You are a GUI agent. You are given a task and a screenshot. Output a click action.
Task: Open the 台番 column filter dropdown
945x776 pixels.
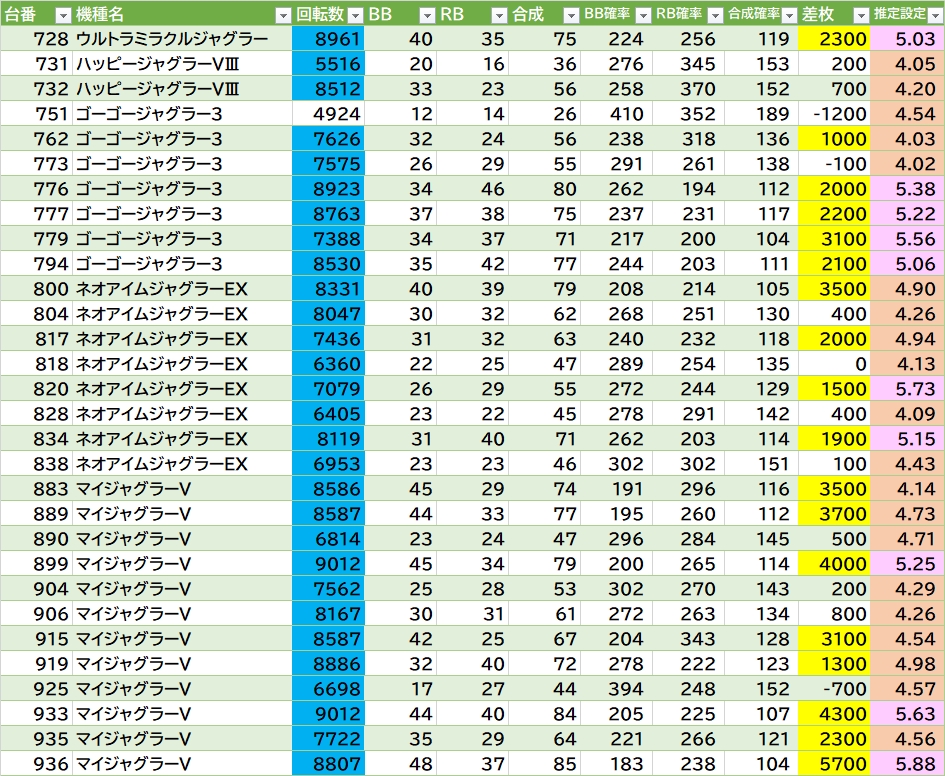coord(62,15)
